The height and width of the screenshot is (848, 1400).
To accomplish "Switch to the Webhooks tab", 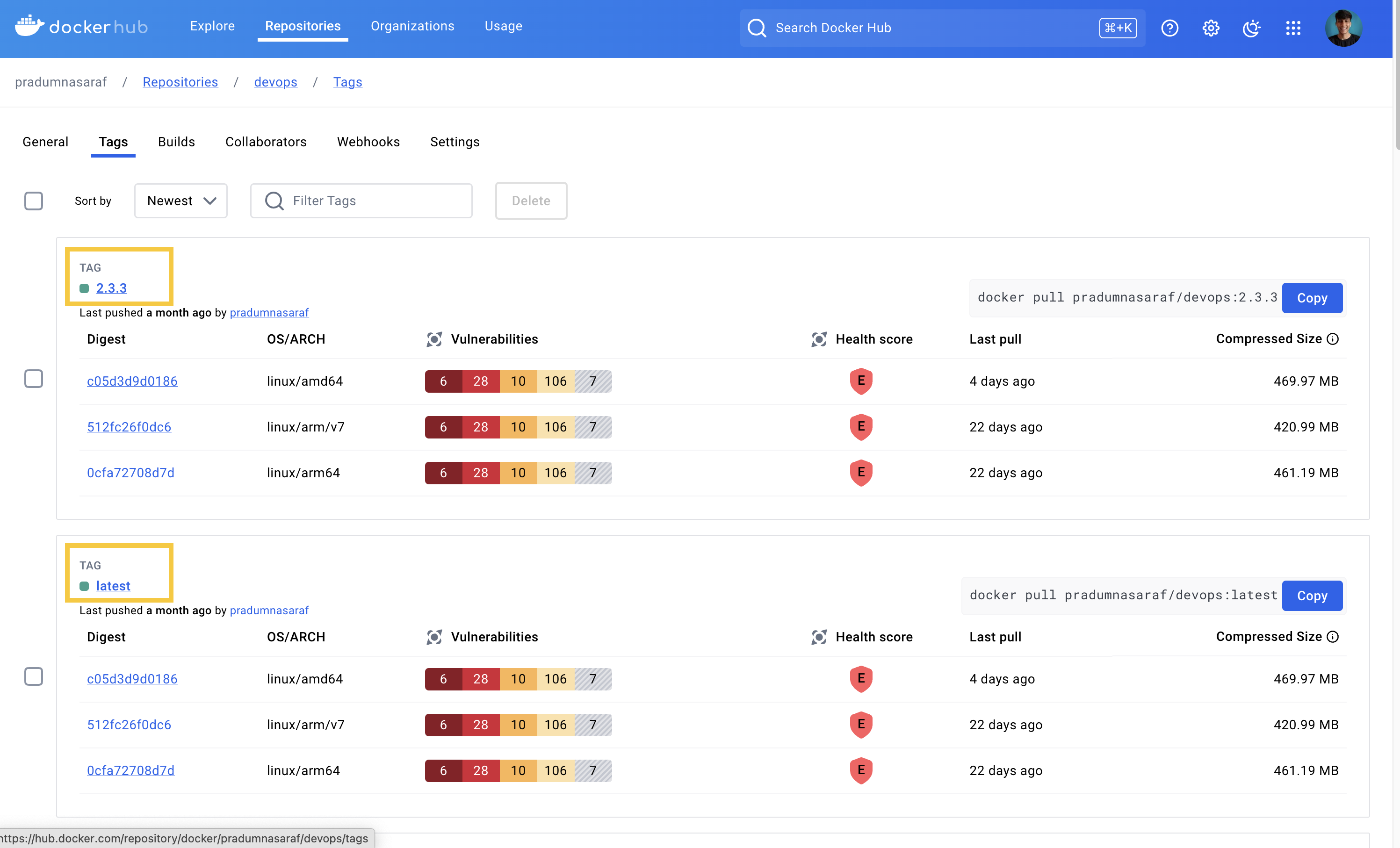I will 368,142.
